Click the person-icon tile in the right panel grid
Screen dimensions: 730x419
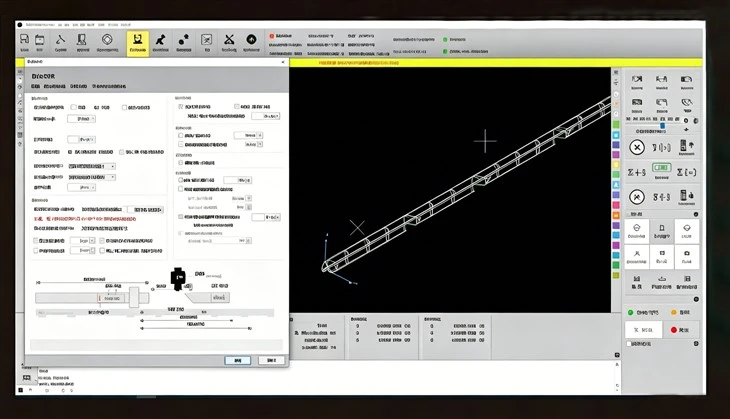click(637, 256)
